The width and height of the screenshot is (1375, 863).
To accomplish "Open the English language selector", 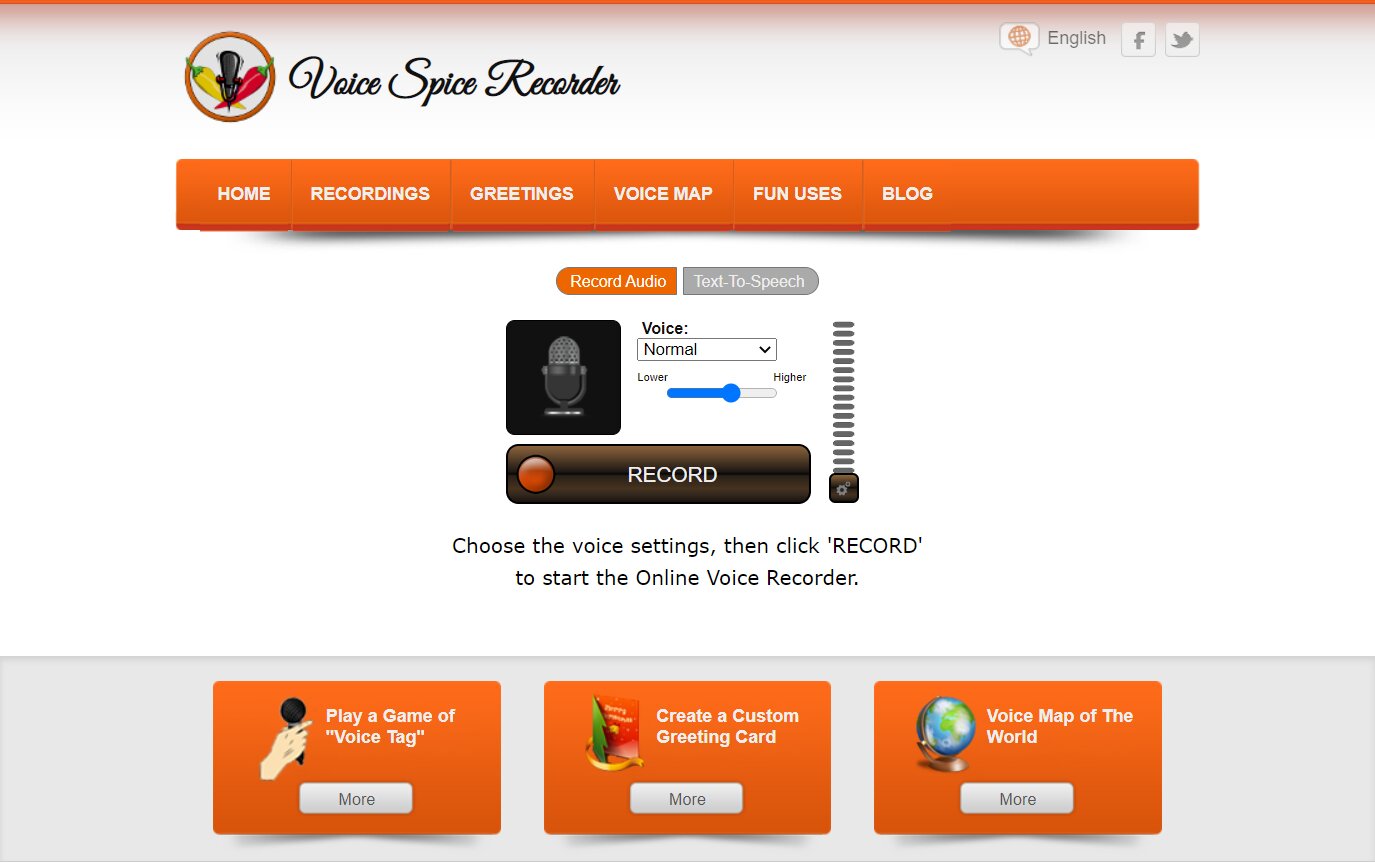I will pos(1076,38).
